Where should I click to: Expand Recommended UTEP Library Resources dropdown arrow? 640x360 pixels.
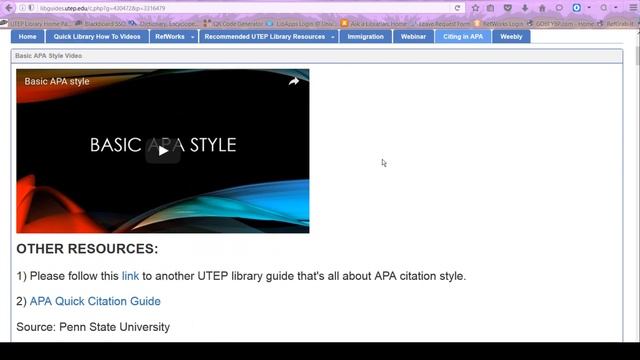[x=333, y=37]
